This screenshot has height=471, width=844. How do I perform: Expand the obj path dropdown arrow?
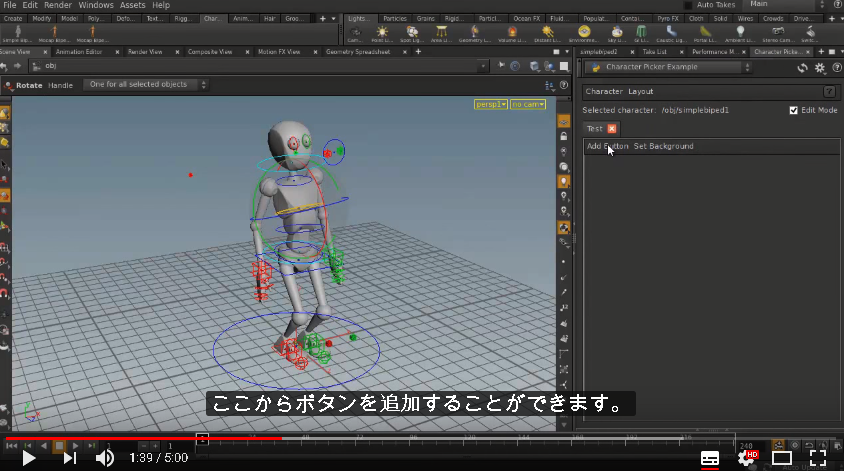483,66
